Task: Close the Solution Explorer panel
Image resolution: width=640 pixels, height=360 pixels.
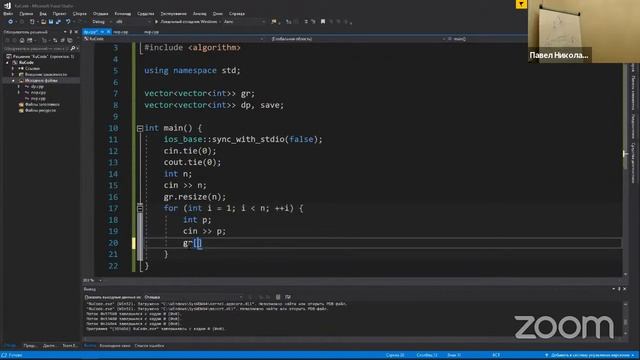Action: (76, 32)
